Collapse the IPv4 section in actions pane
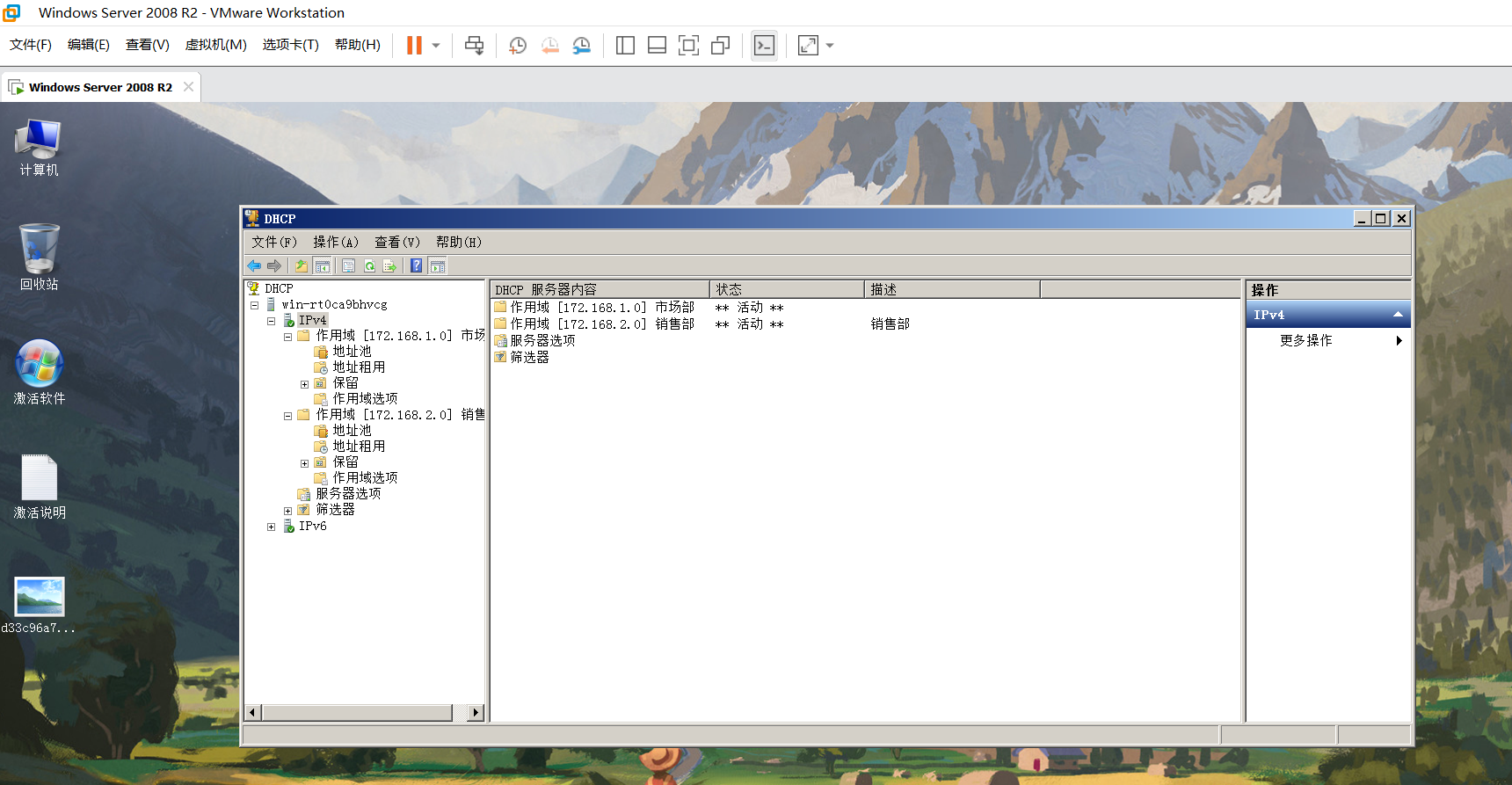Image resolution: width=1512 pixels, height=785 pixels. [x=1398, y=315]
